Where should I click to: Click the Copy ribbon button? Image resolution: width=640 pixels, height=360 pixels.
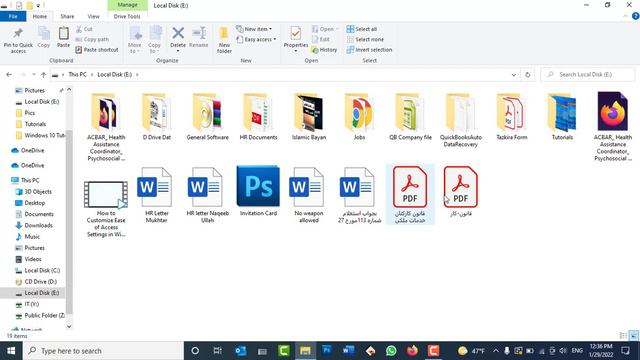[x=44, y=38]
